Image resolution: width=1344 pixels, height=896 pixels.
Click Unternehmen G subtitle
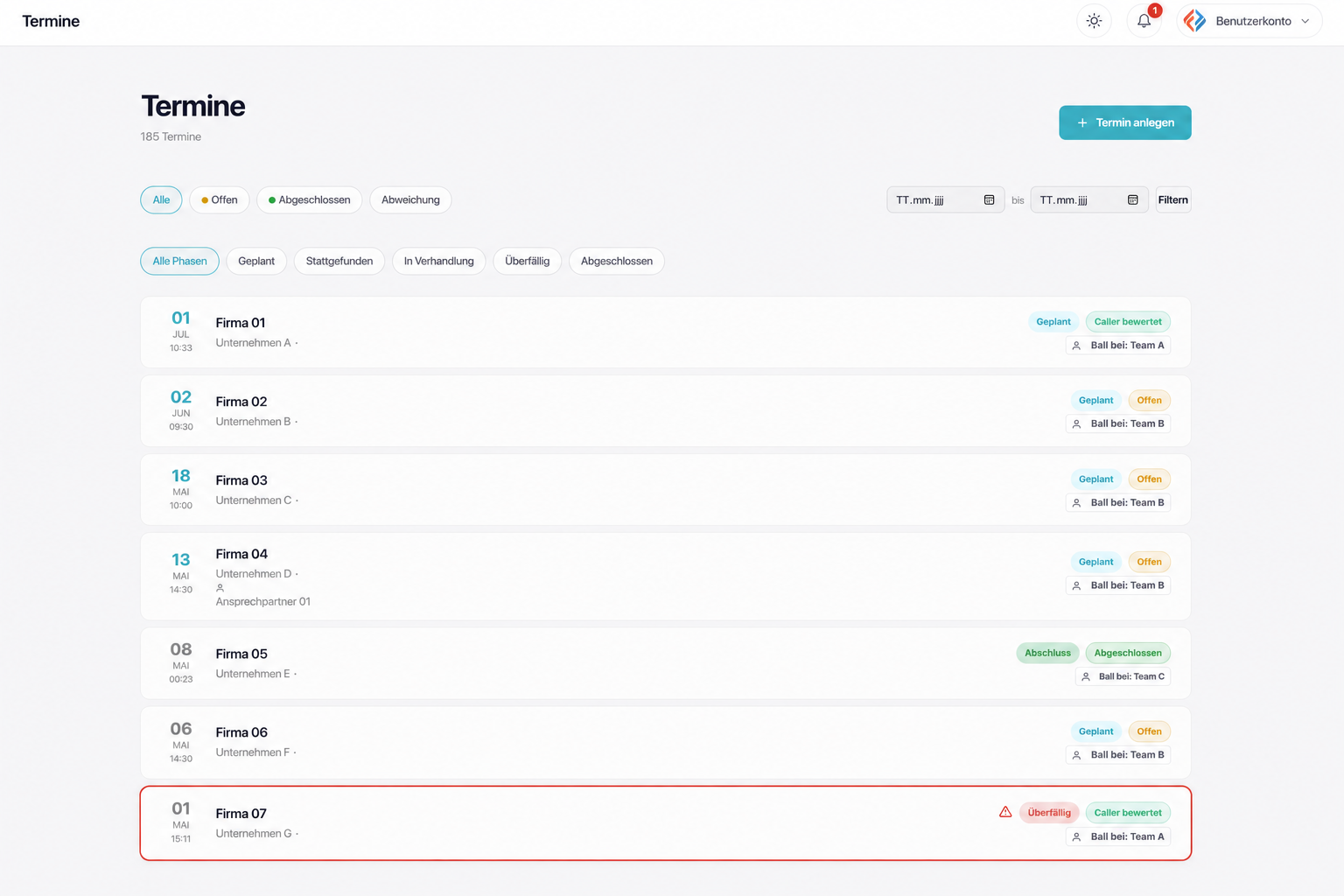[254, 834]
